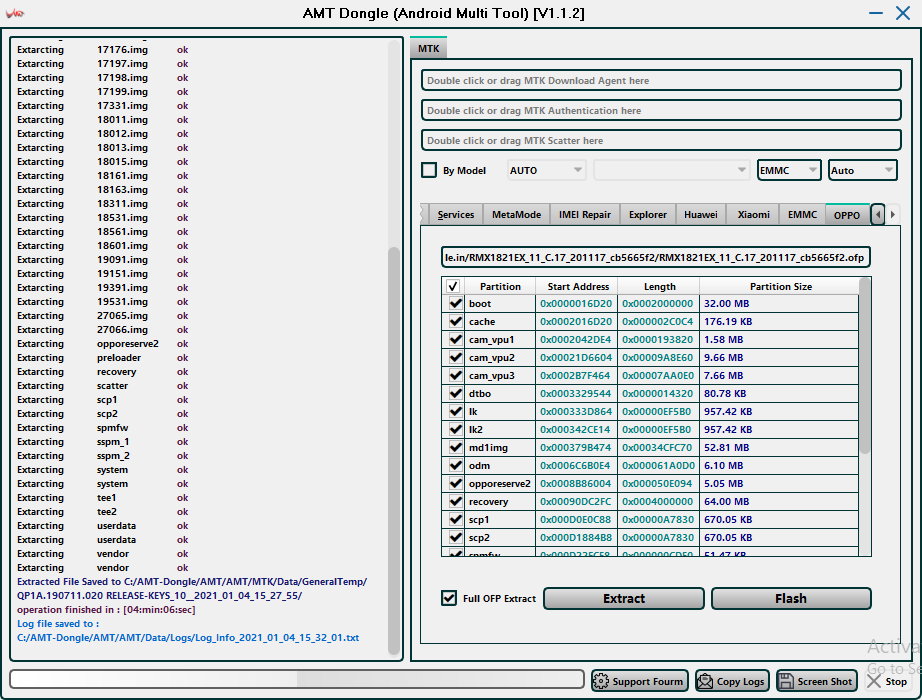Click the Screen Shot floppy icon
922x700 pixels.
coord(786,681)
